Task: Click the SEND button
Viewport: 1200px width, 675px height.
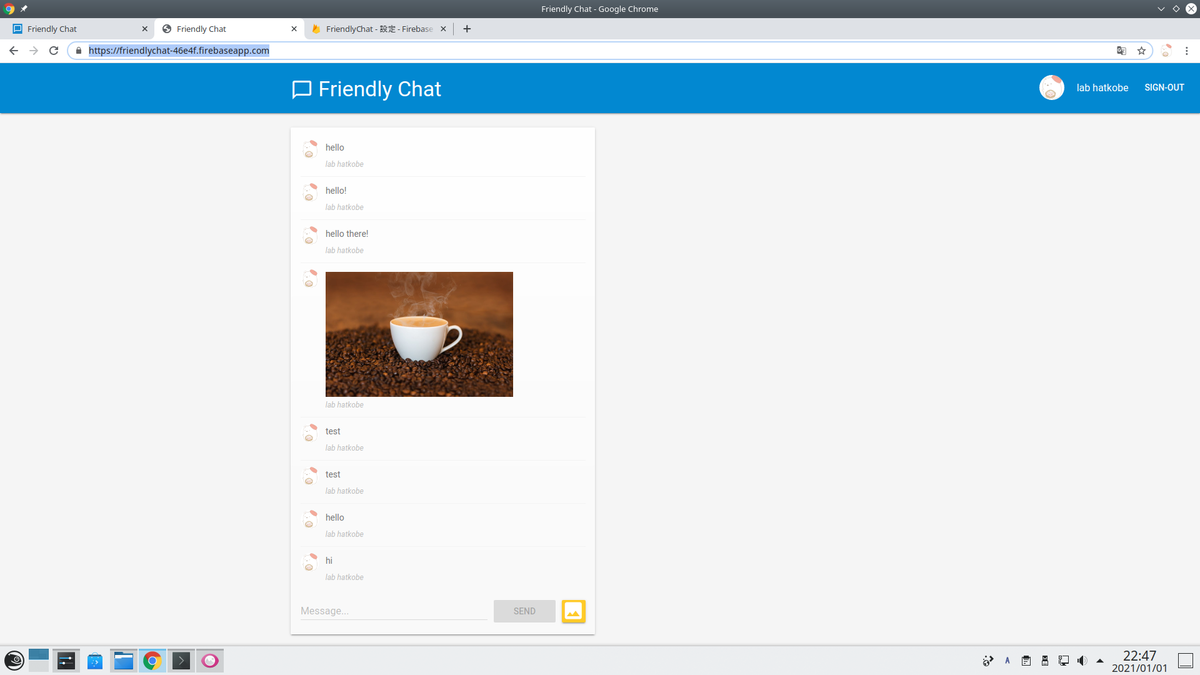Action: point(524,611)
